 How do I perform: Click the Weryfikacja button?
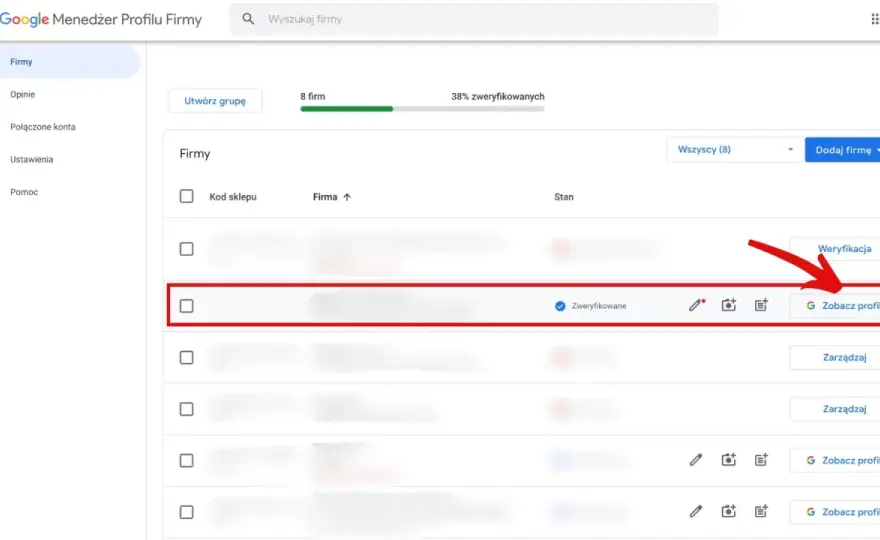(835, 249)
